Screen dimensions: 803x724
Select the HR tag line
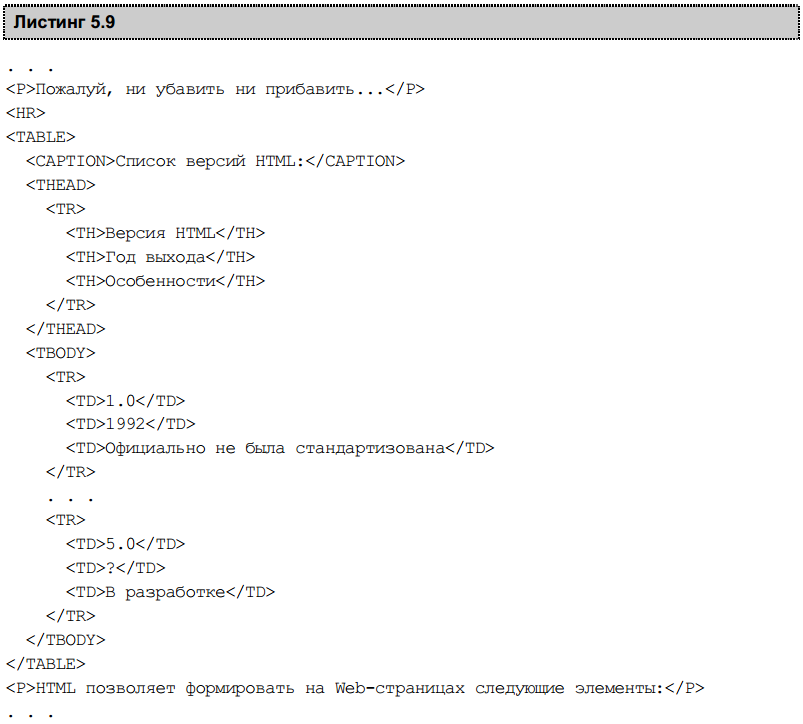click(x=26, y=113)
